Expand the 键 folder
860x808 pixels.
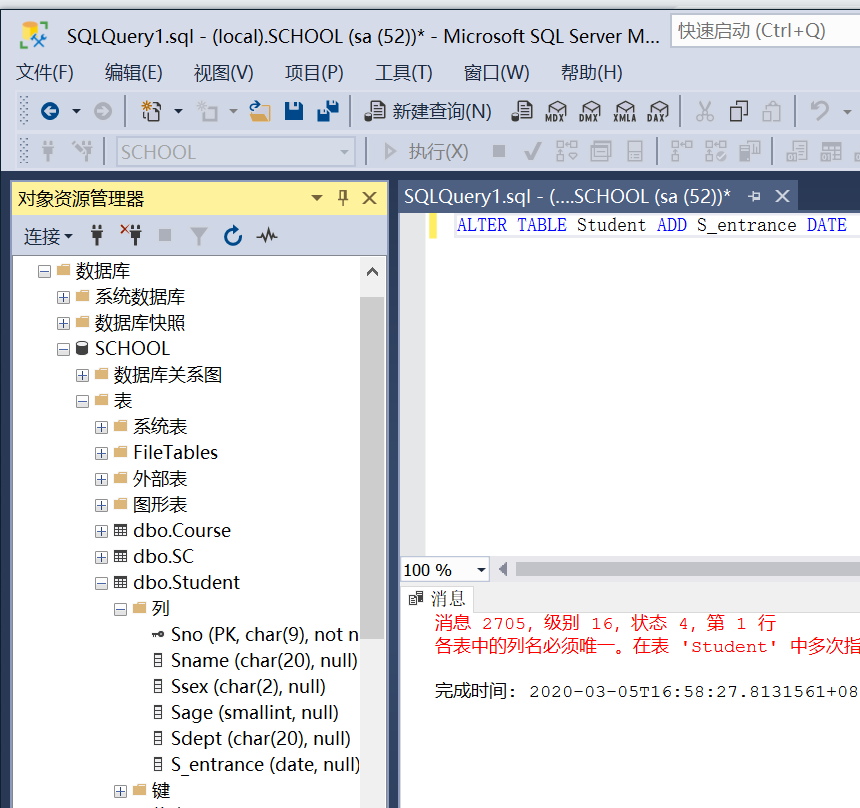[120, 791]
